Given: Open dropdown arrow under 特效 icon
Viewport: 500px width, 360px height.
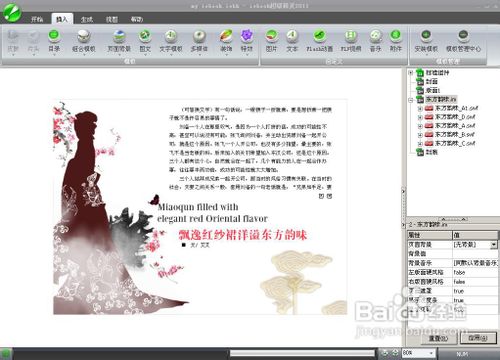Looking at the screenshot, I should click(247, 55).
